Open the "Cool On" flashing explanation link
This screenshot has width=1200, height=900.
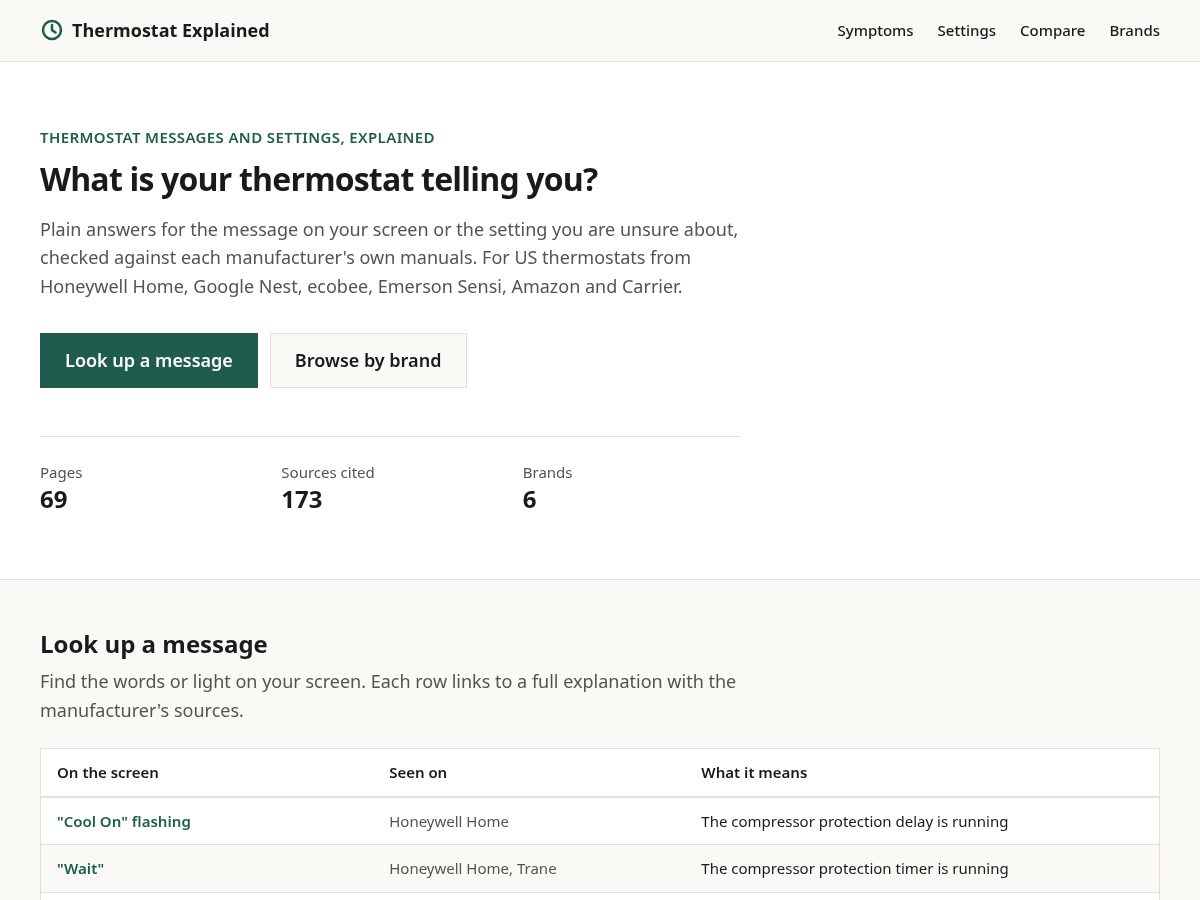[124, 821]
